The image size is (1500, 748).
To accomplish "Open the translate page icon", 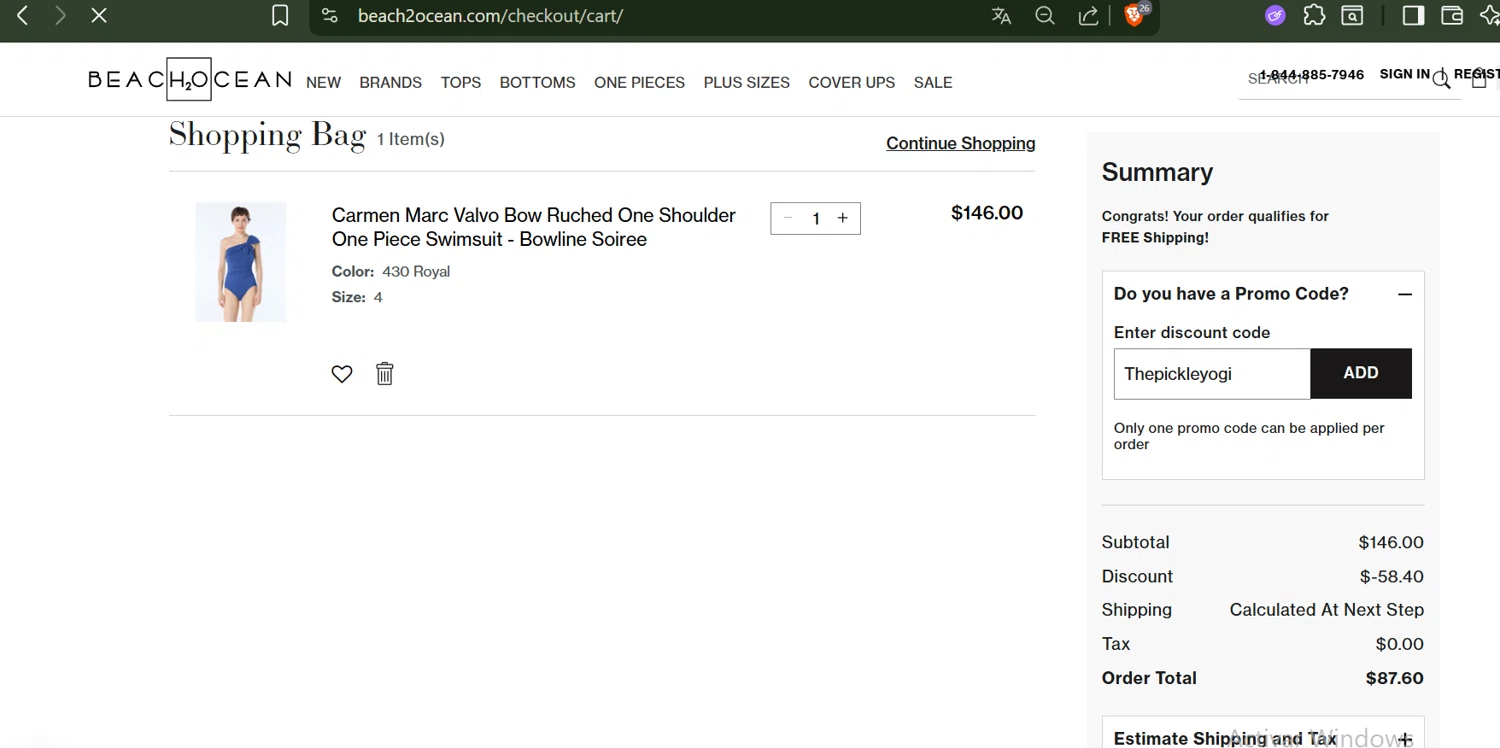I will (x=1001, y=16).
